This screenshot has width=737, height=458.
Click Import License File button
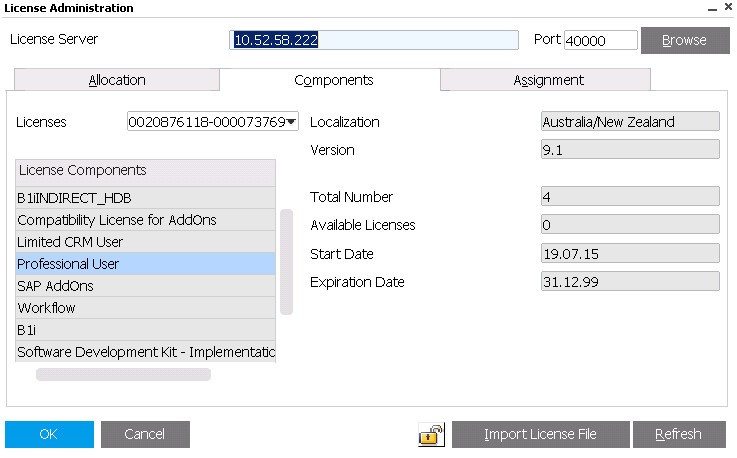540,434
